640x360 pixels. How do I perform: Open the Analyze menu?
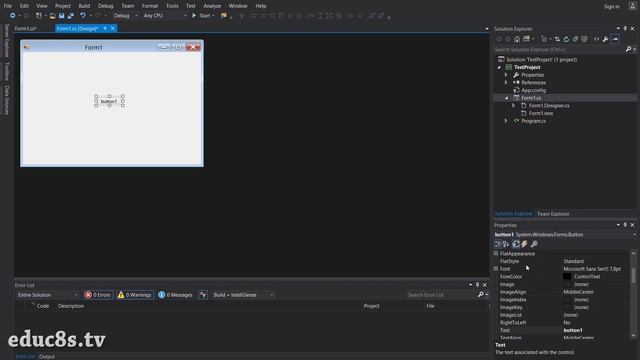[x=212, y=6]
